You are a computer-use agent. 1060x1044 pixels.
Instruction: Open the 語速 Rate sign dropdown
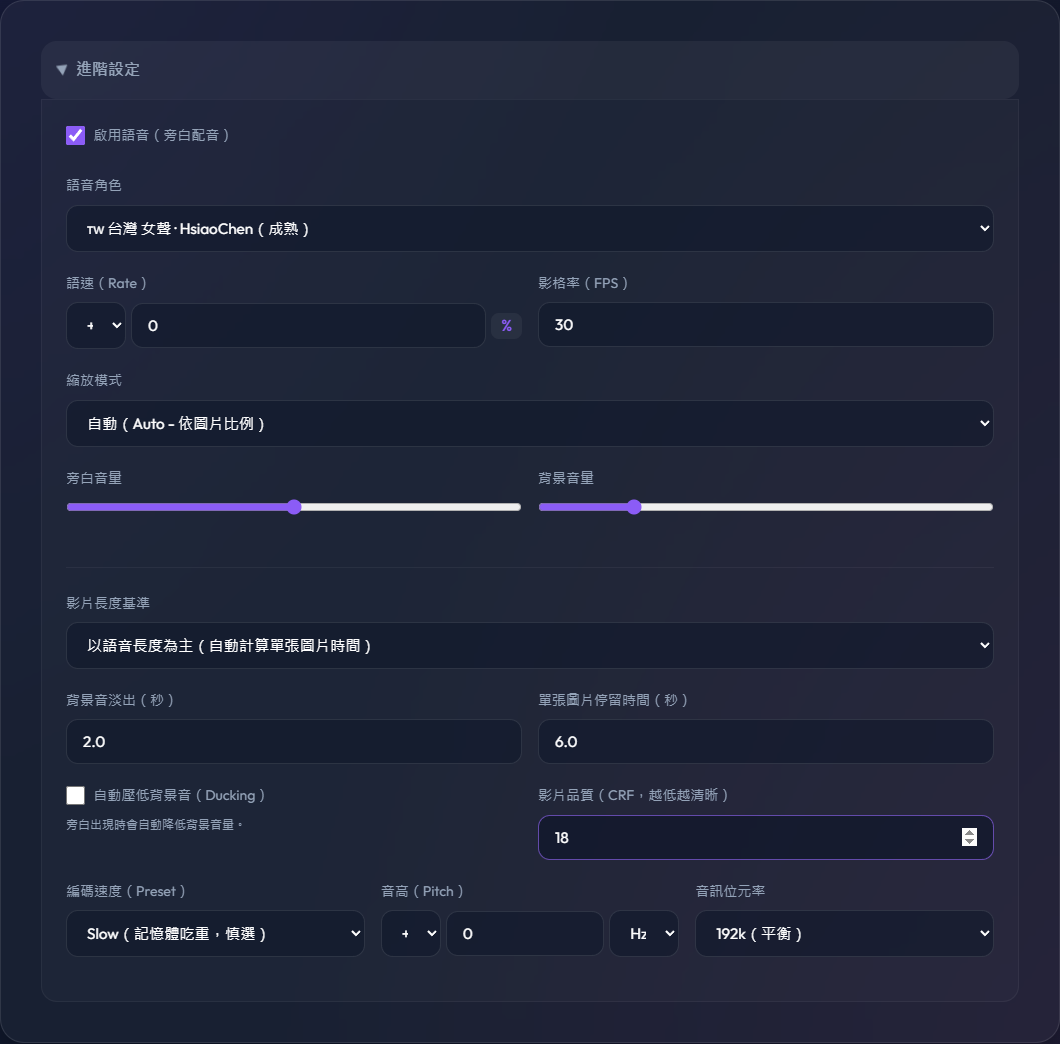click(96, 325)
